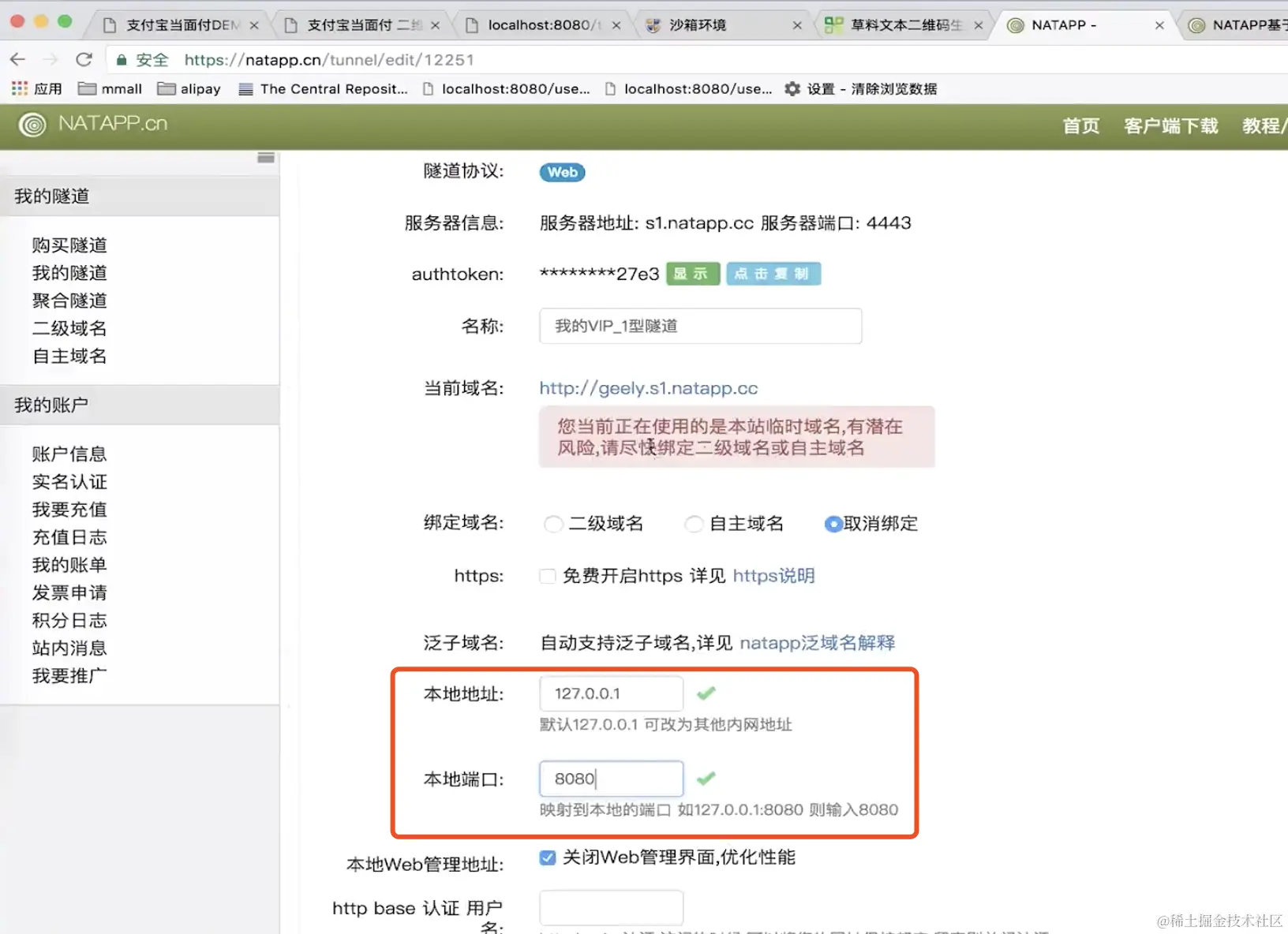Collapse the sidebar with the menu toggle icon
1288x934 pixels.
[x=266, y=158]
